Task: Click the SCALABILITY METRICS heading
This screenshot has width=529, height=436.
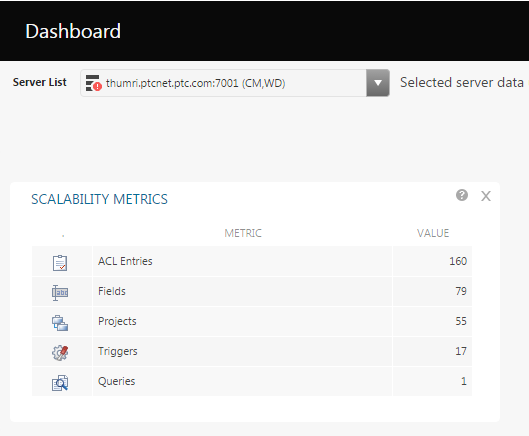Action: [x=100, y=199]
